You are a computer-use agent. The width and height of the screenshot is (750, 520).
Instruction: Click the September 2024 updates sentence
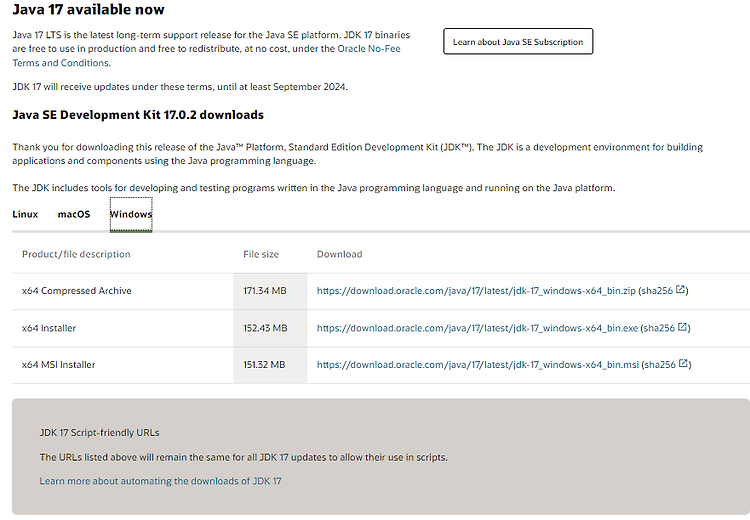click(x=180, y=87)
